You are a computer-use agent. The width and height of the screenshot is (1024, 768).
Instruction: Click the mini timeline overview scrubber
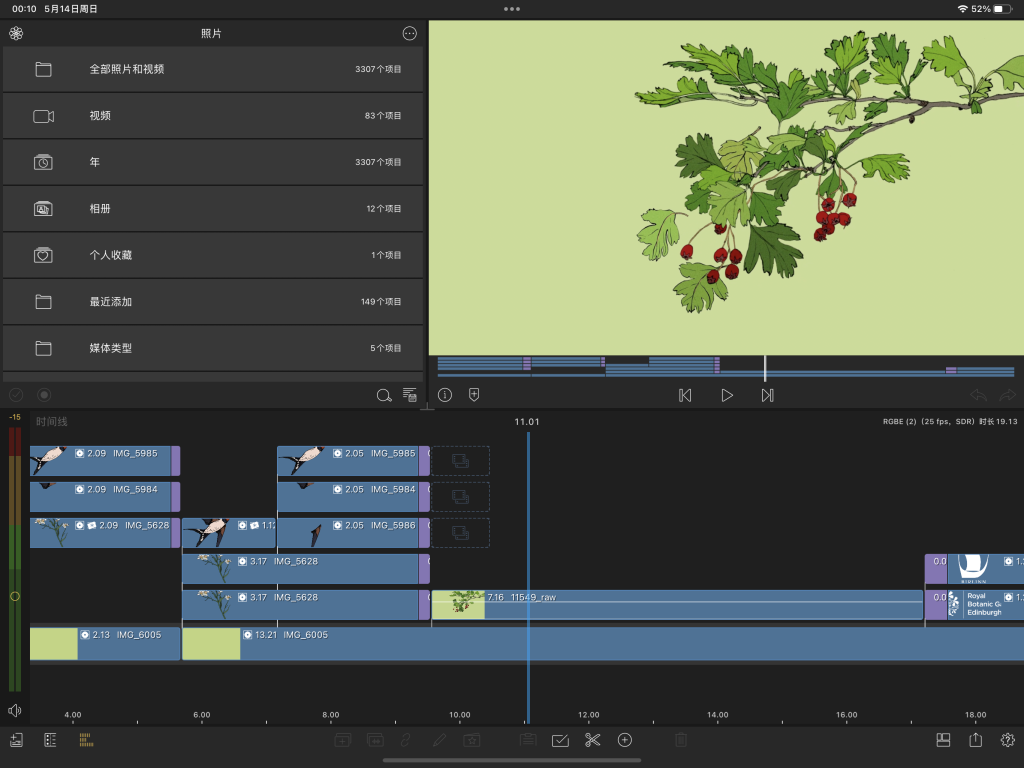coord(726,367)
